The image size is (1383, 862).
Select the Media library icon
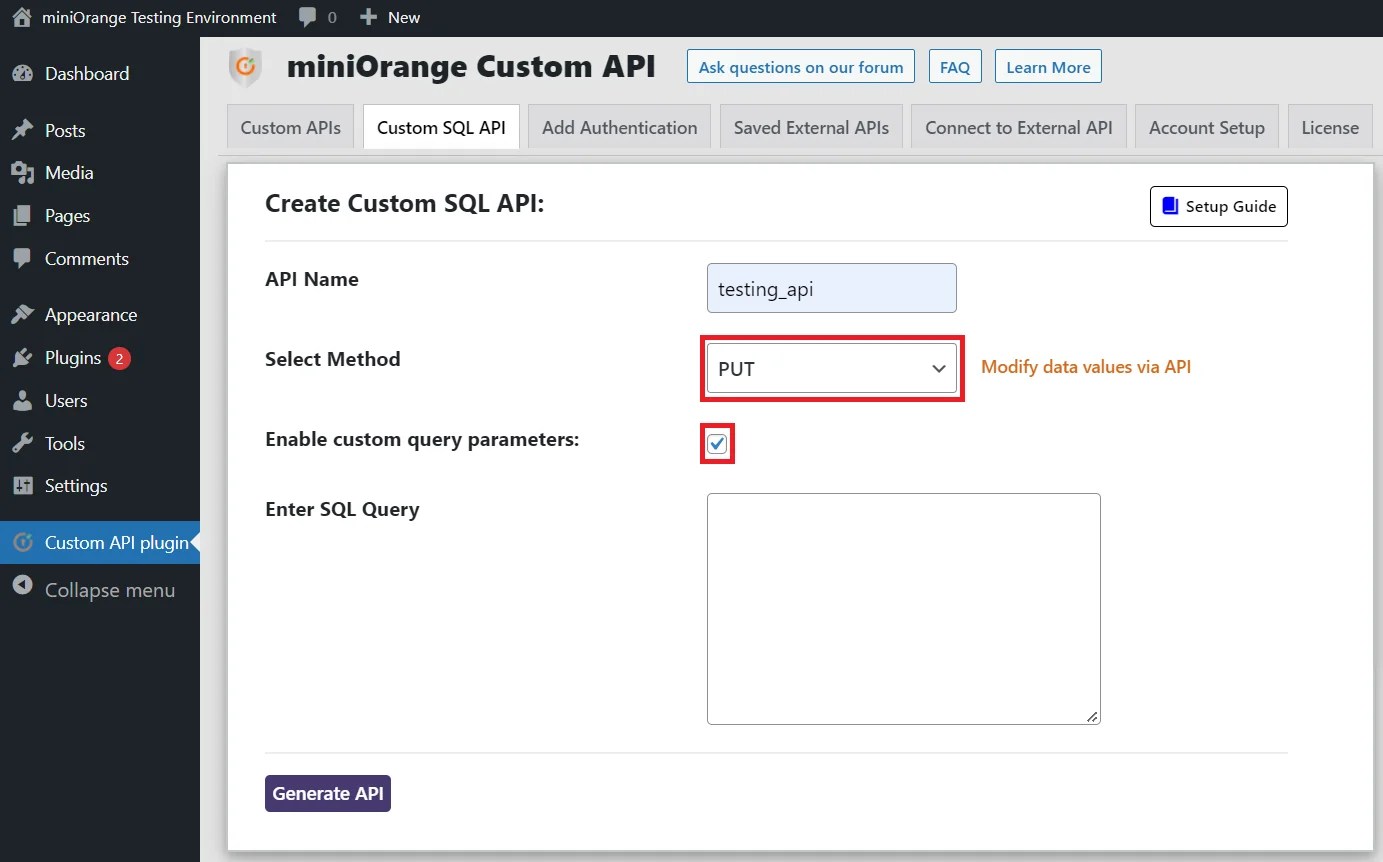24,173
